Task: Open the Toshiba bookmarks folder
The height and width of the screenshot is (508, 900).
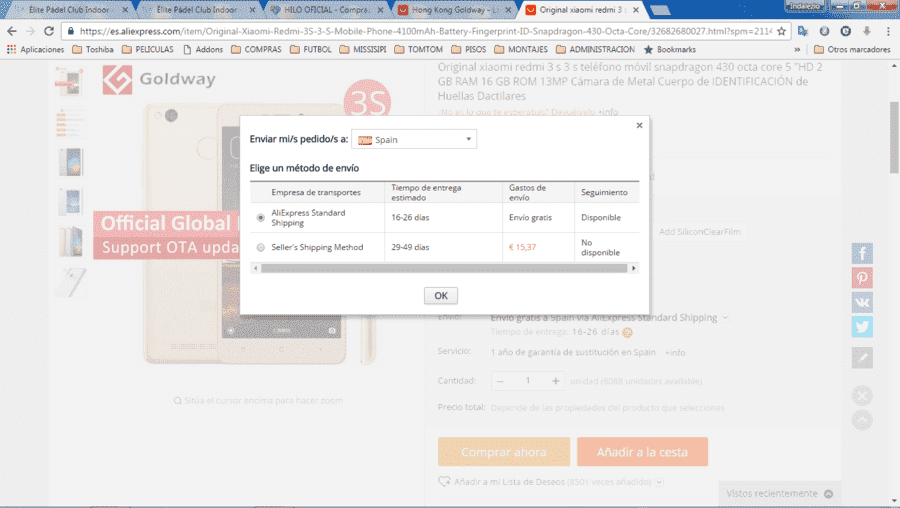Action: pyautogui.click(x=93, y=49)
